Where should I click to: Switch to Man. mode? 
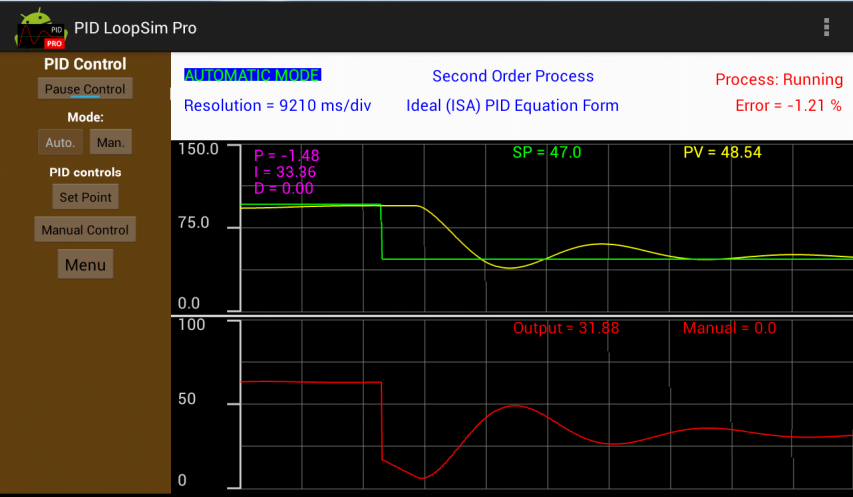coord(110,142)
